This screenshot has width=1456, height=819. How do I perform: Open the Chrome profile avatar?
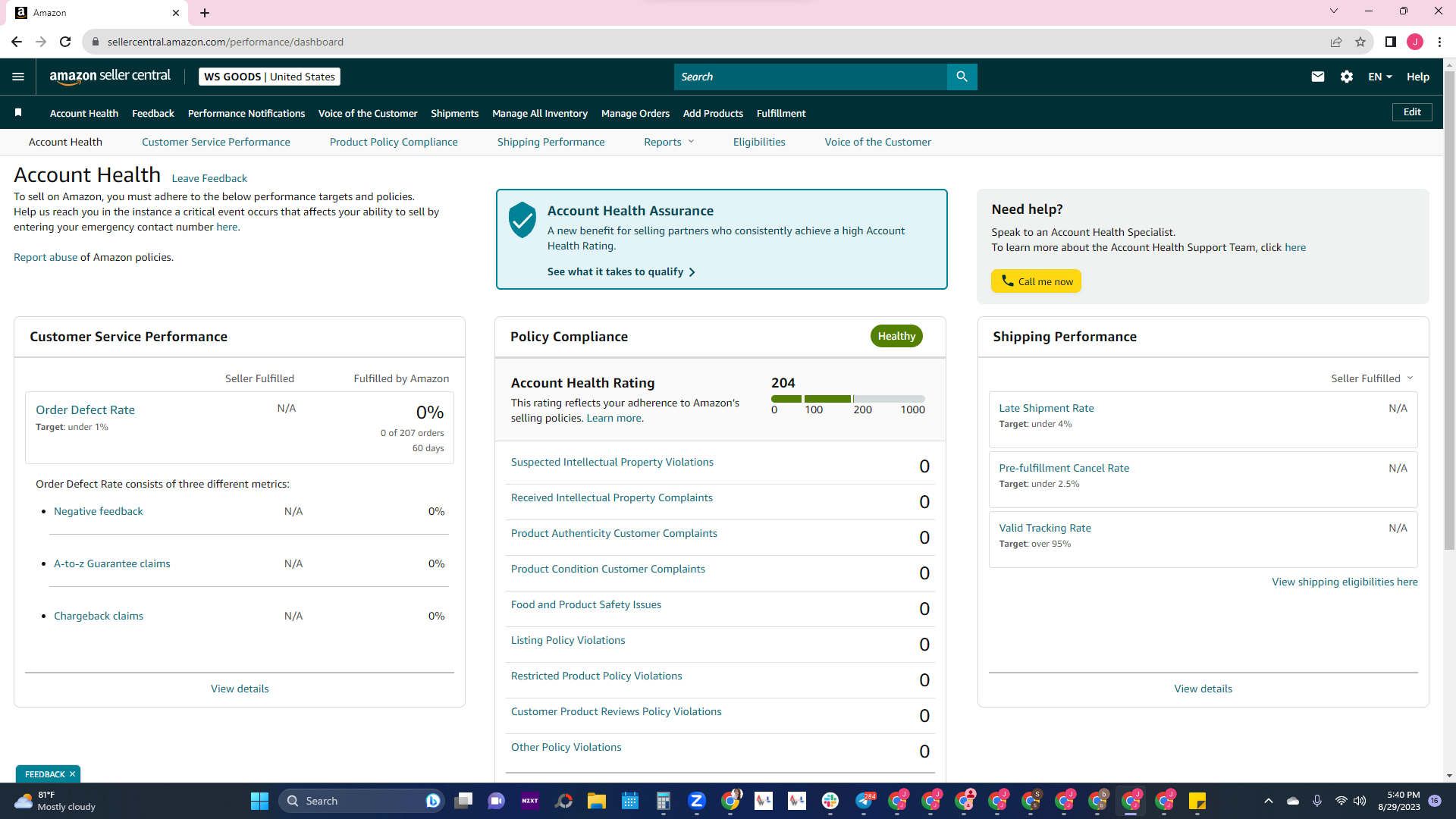click(1415, 42)
